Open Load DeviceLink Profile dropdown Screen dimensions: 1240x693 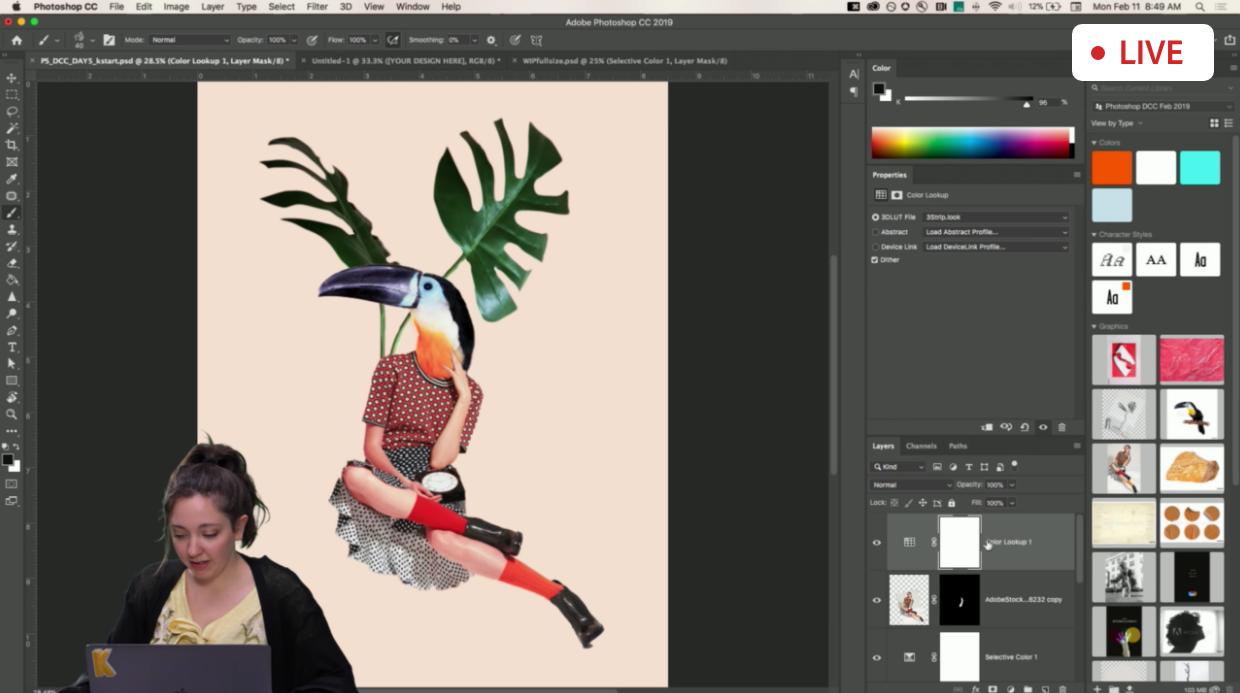click(x=996, y=246)
